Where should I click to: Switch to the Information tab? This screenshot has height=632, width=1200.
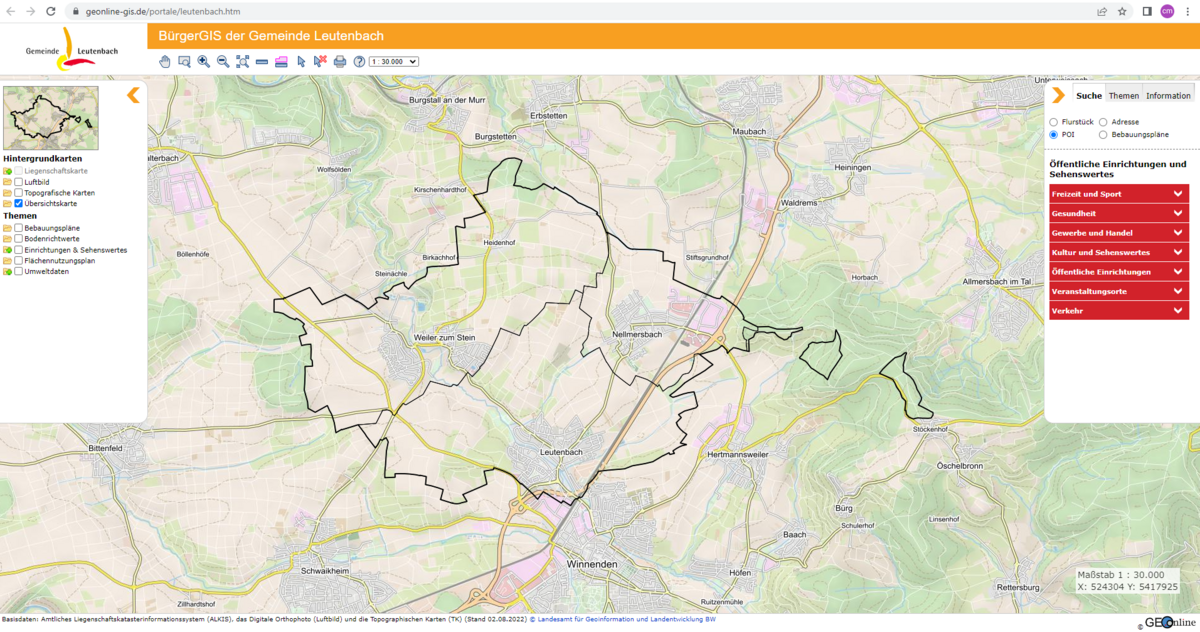pos(1168,96)
